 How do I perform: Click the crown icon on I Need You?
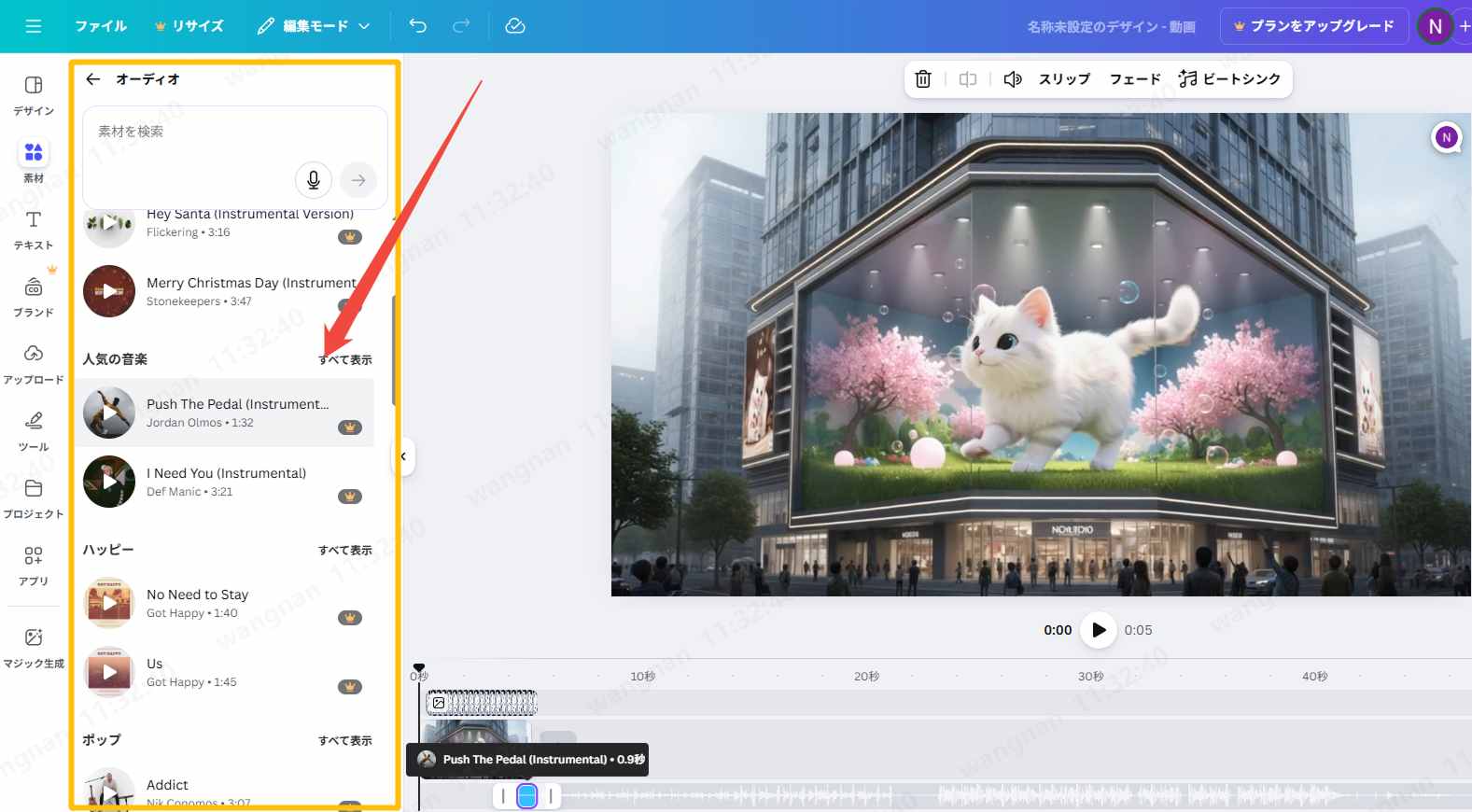tap(350, 497)
